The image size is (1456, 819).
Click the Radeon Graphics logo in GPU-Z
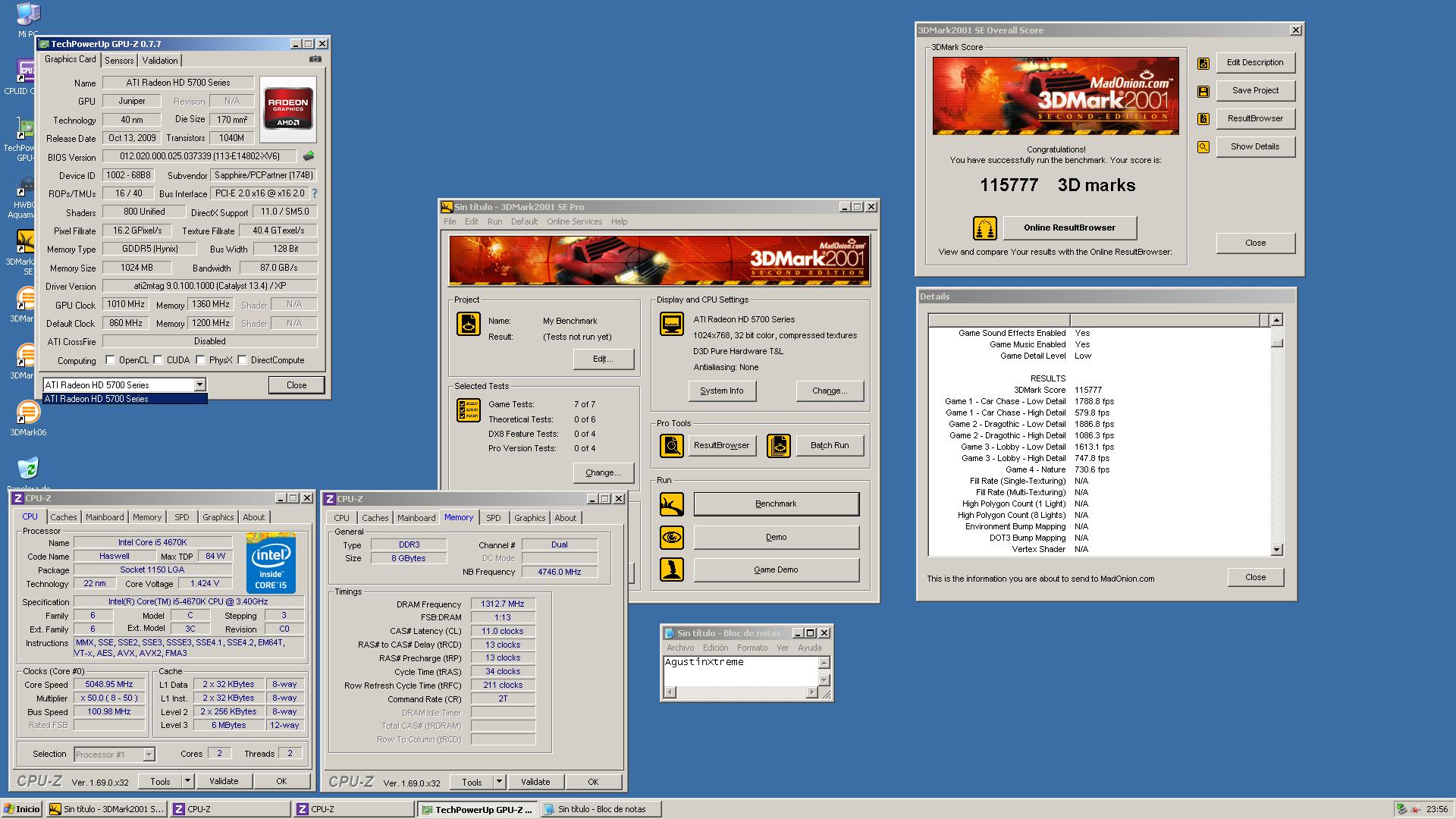point(288,110)
